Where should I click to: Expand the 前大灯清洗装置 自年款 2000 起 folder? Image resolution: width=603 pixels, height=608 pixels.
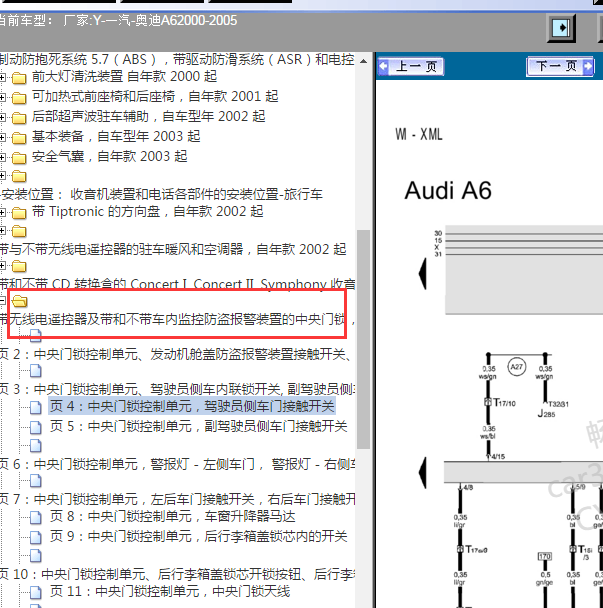click(2, 78)
